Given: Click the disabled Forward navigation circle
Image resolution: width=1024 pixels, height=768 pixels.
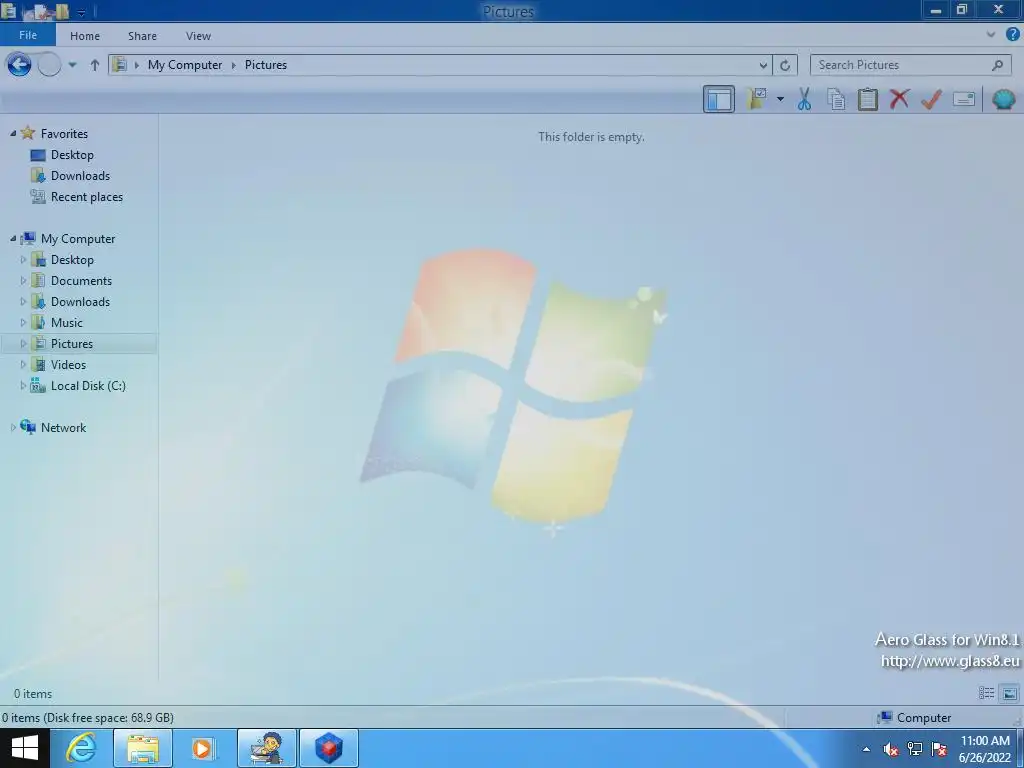Looking at the screenshot, I should point(49,65).
